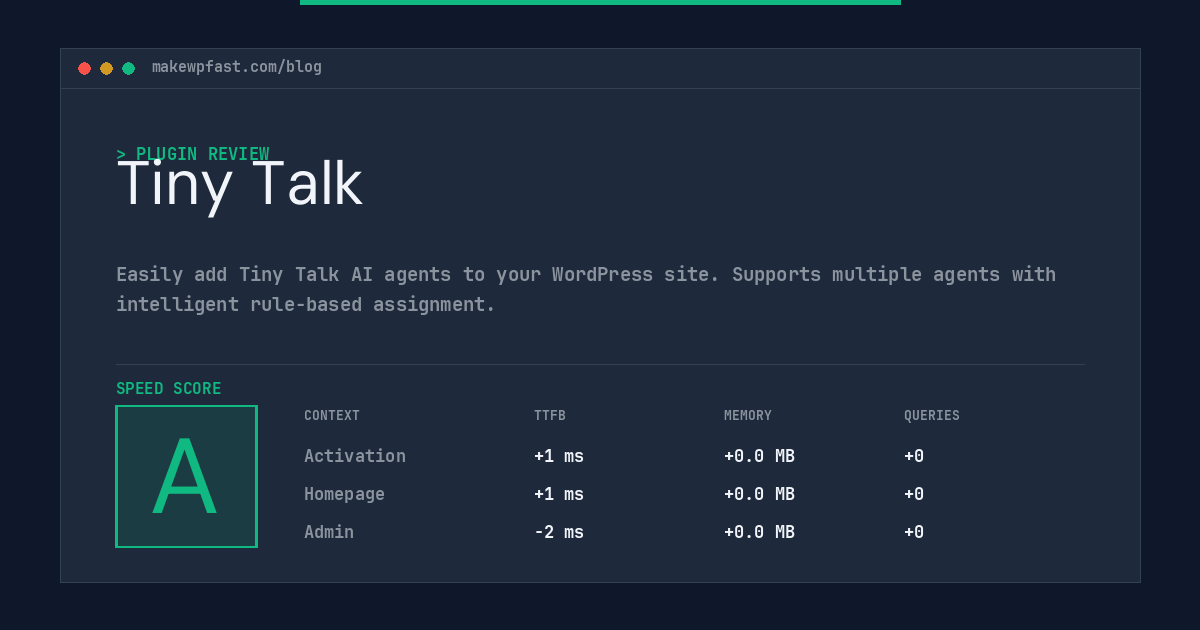1200x630 pixels.
Task: Click Admin memory value +0.0 MB
Action: tap(760, 532)
